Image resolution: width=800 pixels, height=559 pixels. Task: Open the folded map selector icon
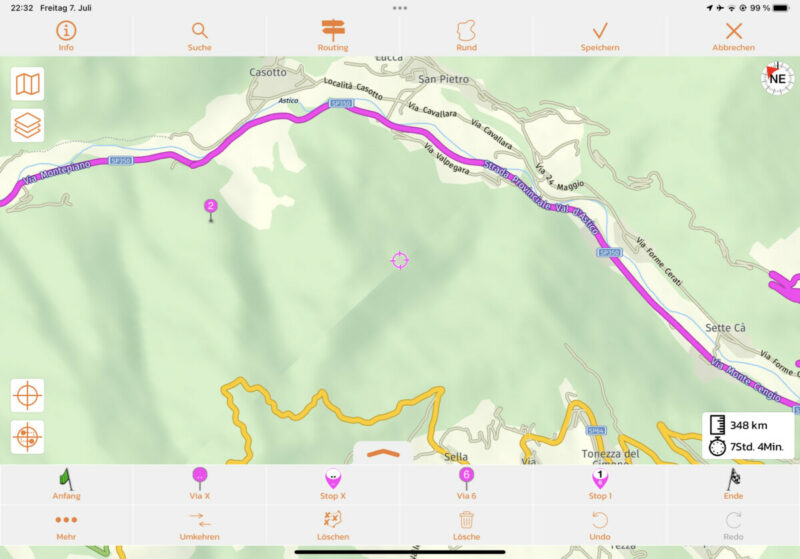(x=28, y=84)
